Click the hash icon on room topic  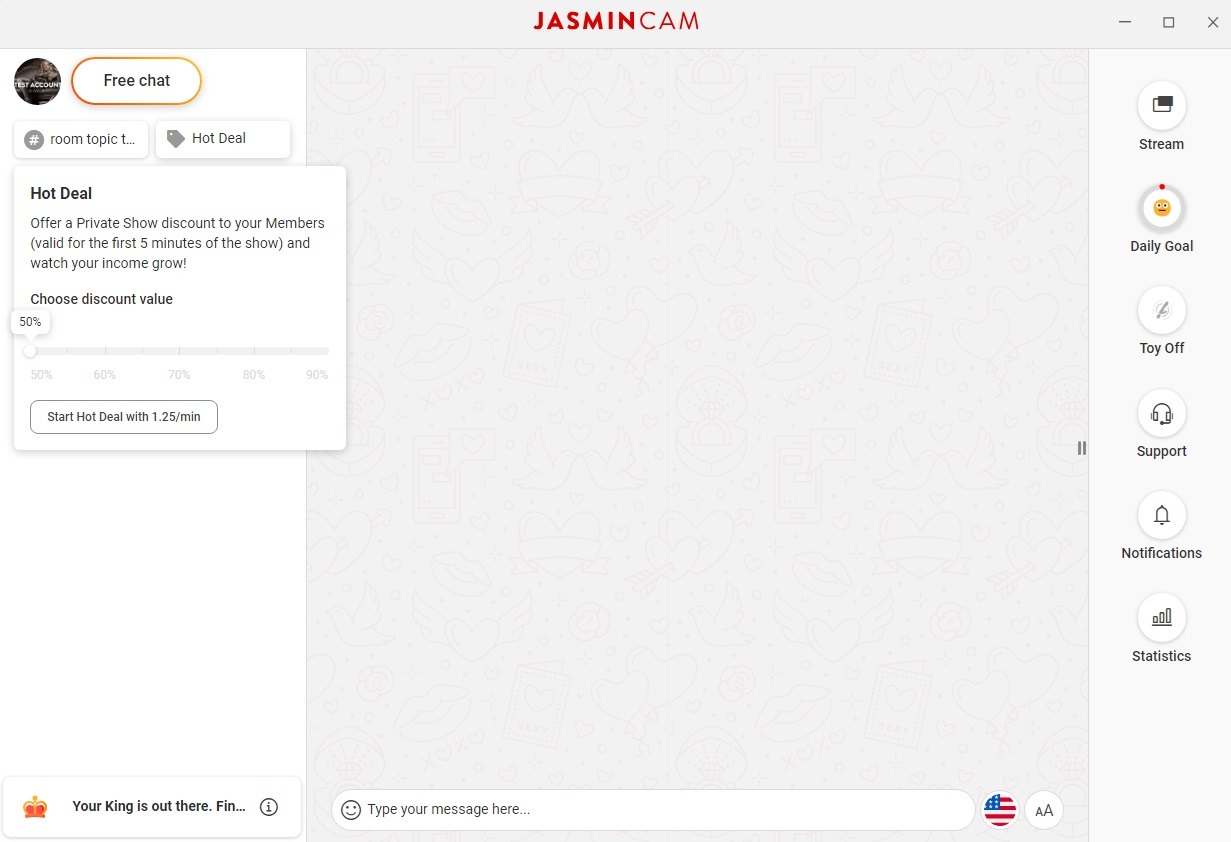point(34,139)
